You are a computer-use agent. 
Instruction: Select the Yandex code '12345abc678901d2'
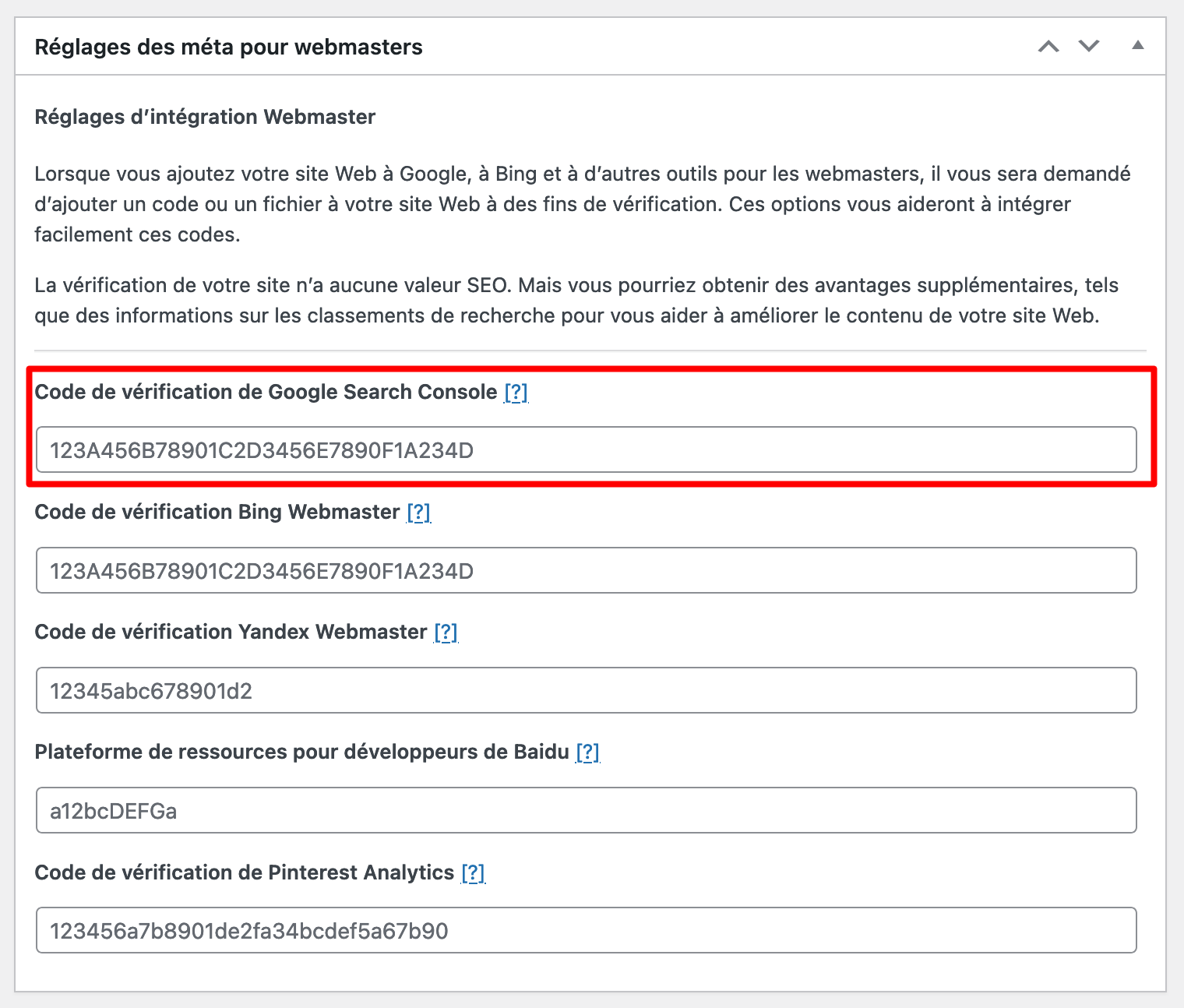tap(153, 690)
